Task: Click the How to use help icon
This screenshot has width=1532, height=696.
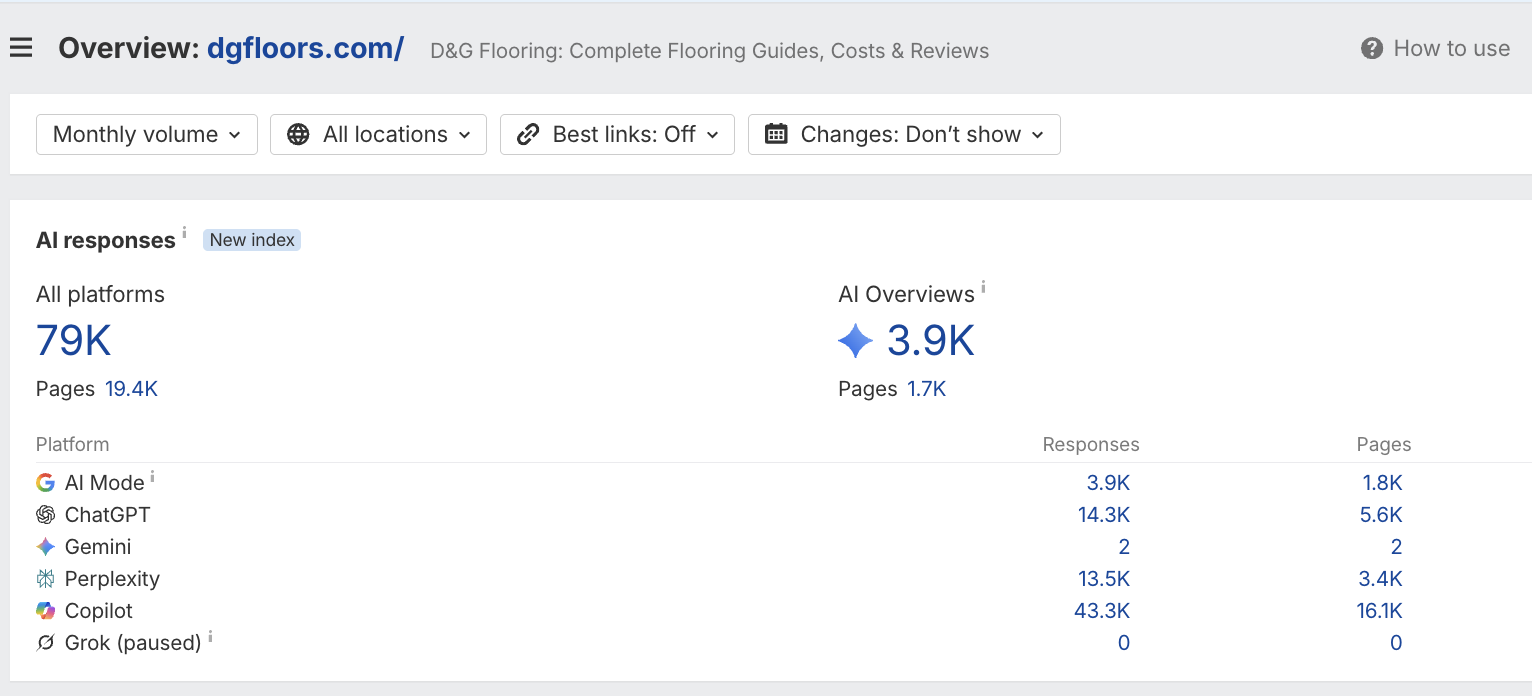Action: click(x=1372, y=48)
